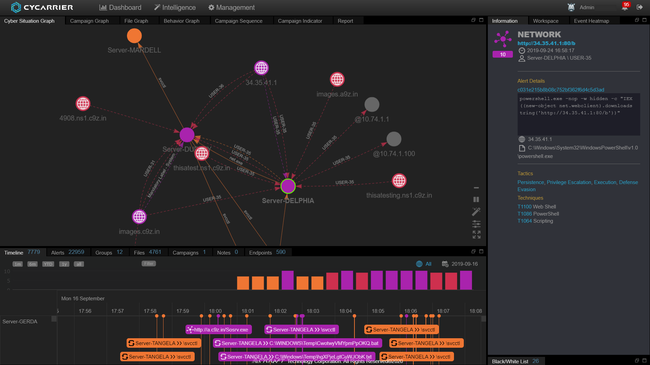
Task: Click the timeline Filter button
Action: point(149,263)
